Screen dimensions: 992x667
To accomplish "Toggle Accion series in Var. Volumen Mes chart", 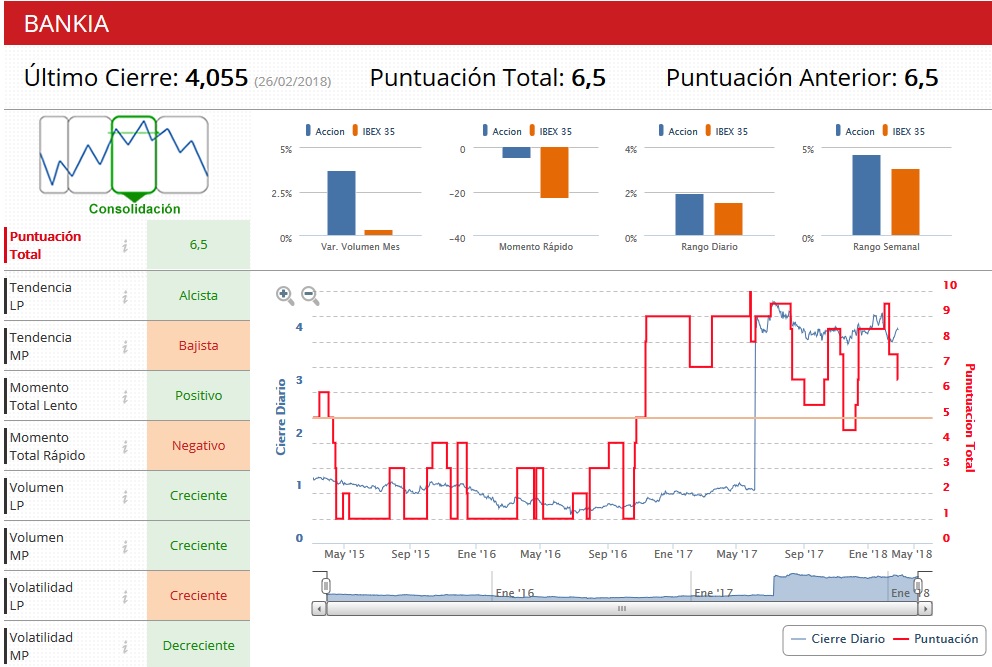I will (x=325, y=131).
